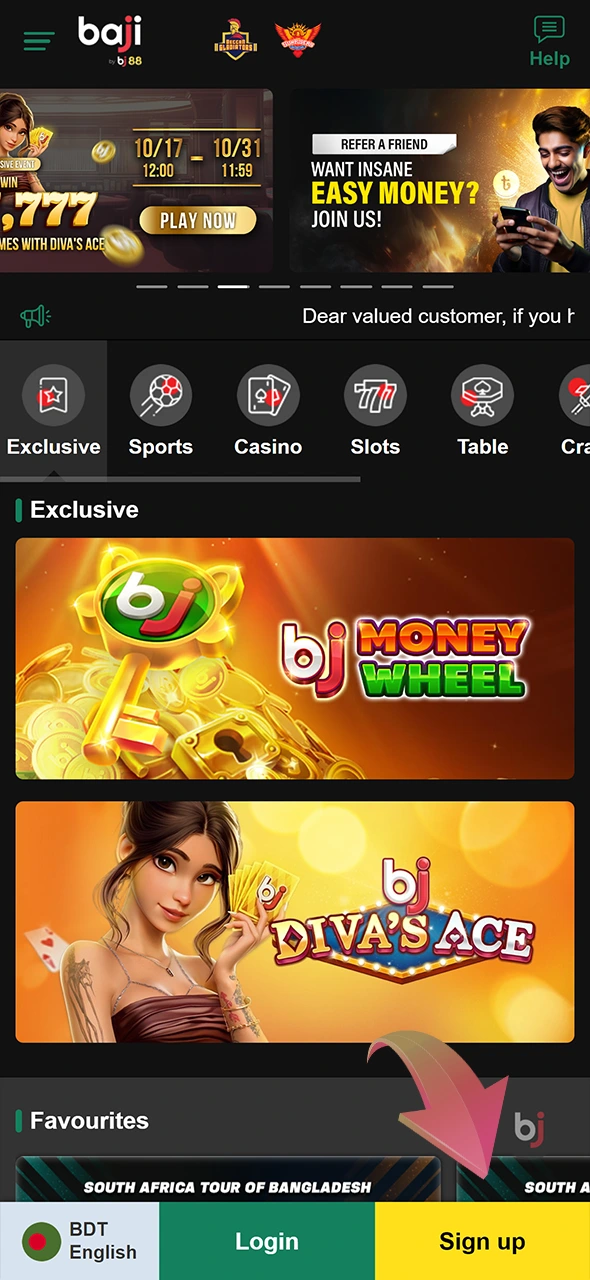
Task: Open BDT English language selector
Action: click(80, 1241)
